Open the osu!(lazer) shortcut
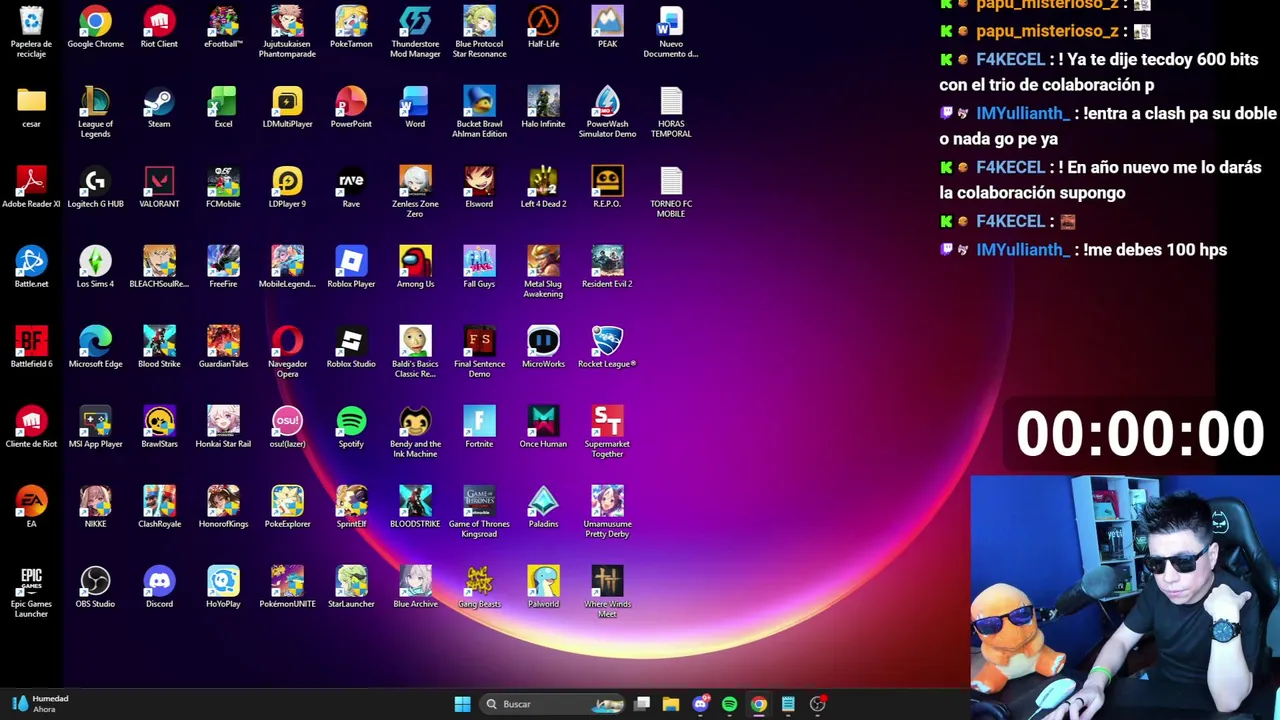This screenshot has height=720, width=1280. click(287, 428)
